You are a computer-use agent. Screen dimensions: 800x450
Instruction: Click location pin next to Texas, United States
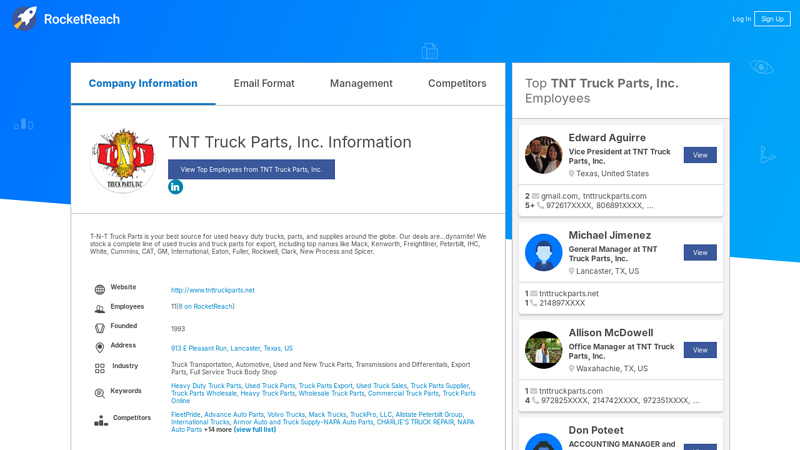(x=571, y=173)
